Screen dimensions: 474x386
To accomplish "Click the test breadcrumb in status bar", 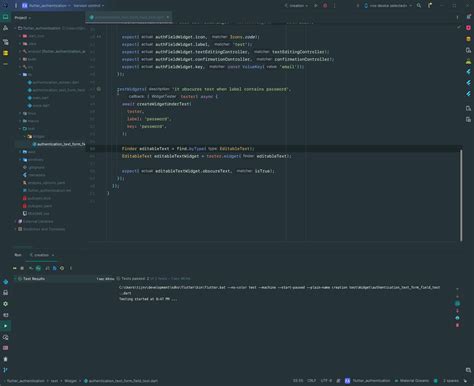I will 54,381.
